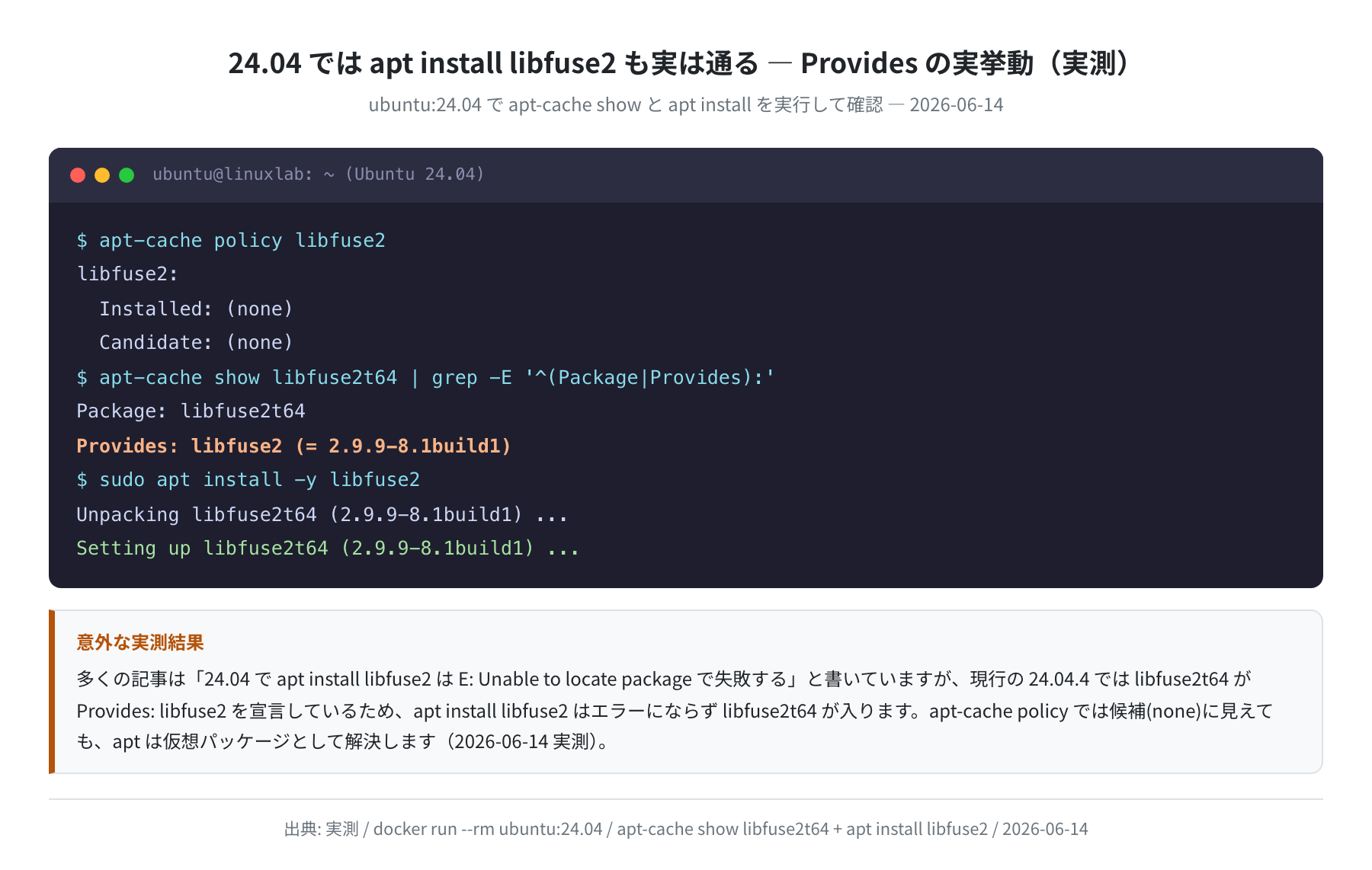
Task: Click the red close dot in terminal titlebar
Action: pos(78,175)
